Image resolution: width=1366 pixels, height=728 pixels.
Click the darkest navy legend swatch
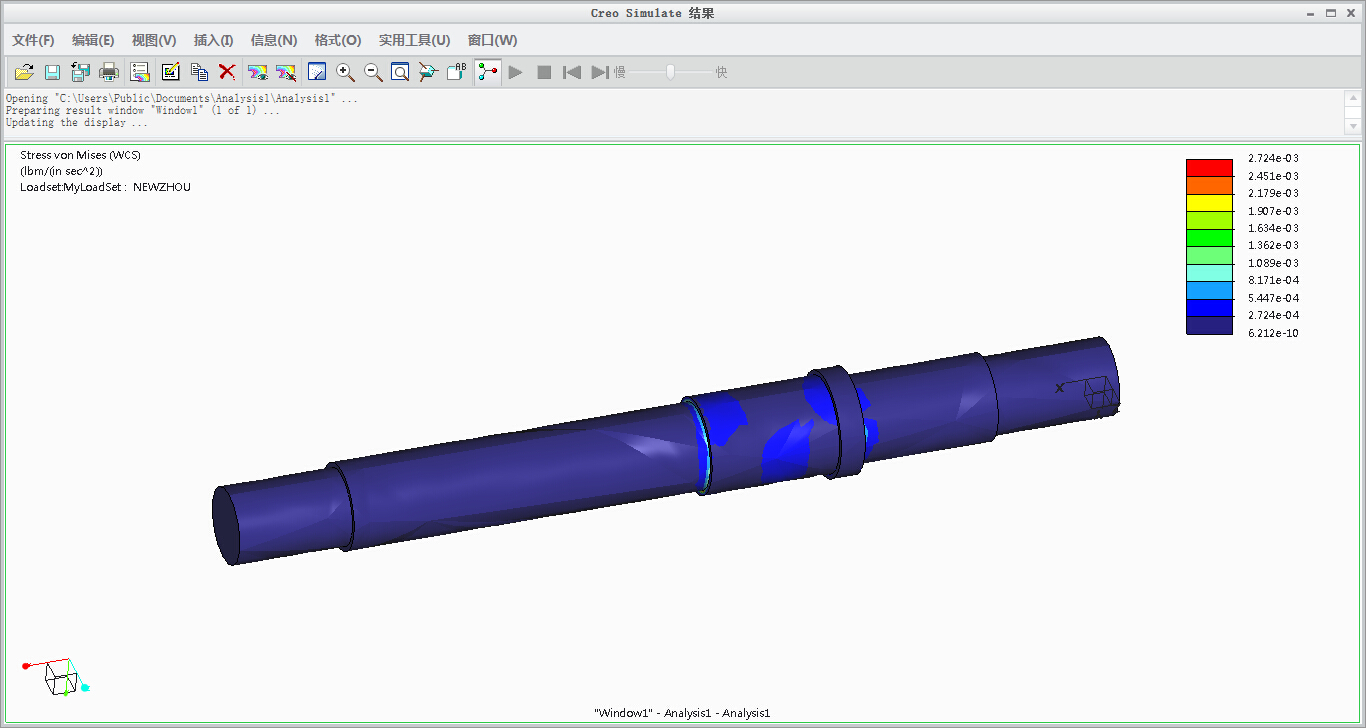coord(1210,325)
